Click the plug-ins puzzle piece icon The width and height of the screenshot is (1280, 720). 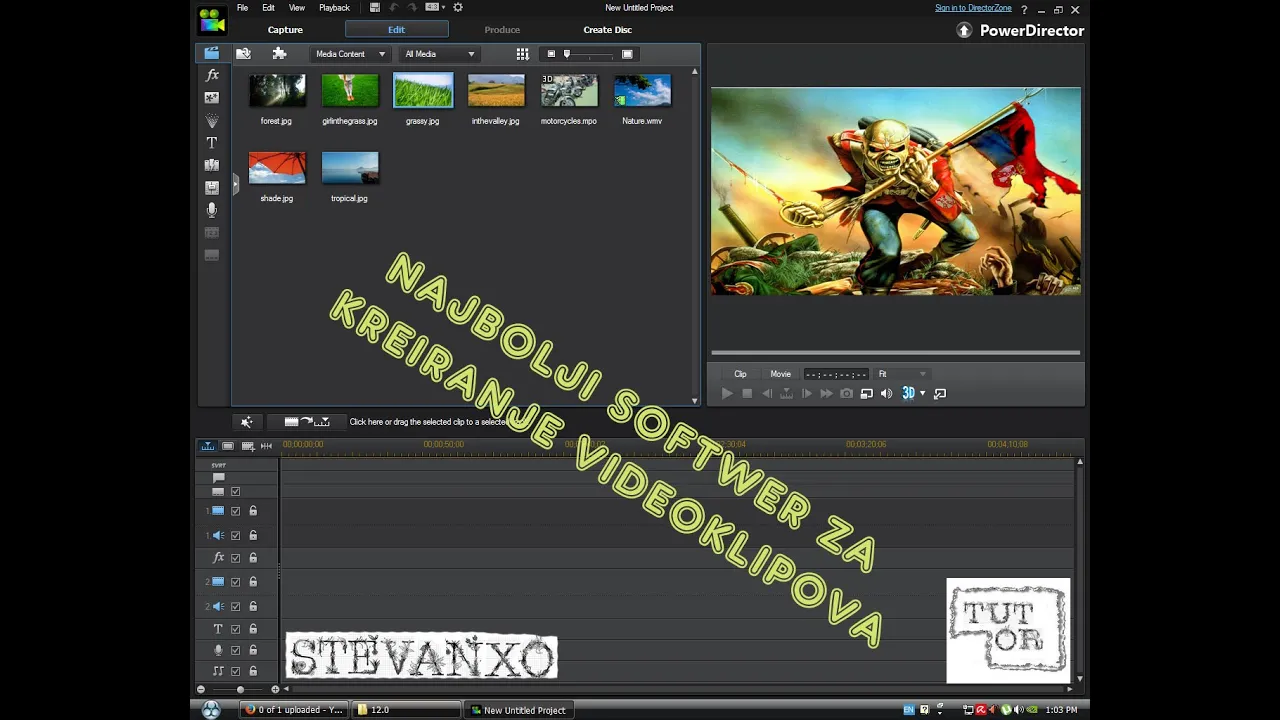coord(279,53)
